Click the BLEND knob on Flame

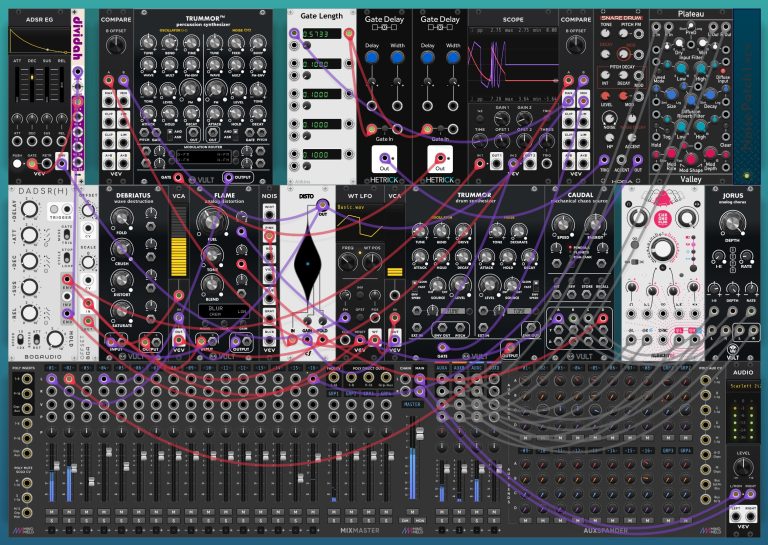211,285
